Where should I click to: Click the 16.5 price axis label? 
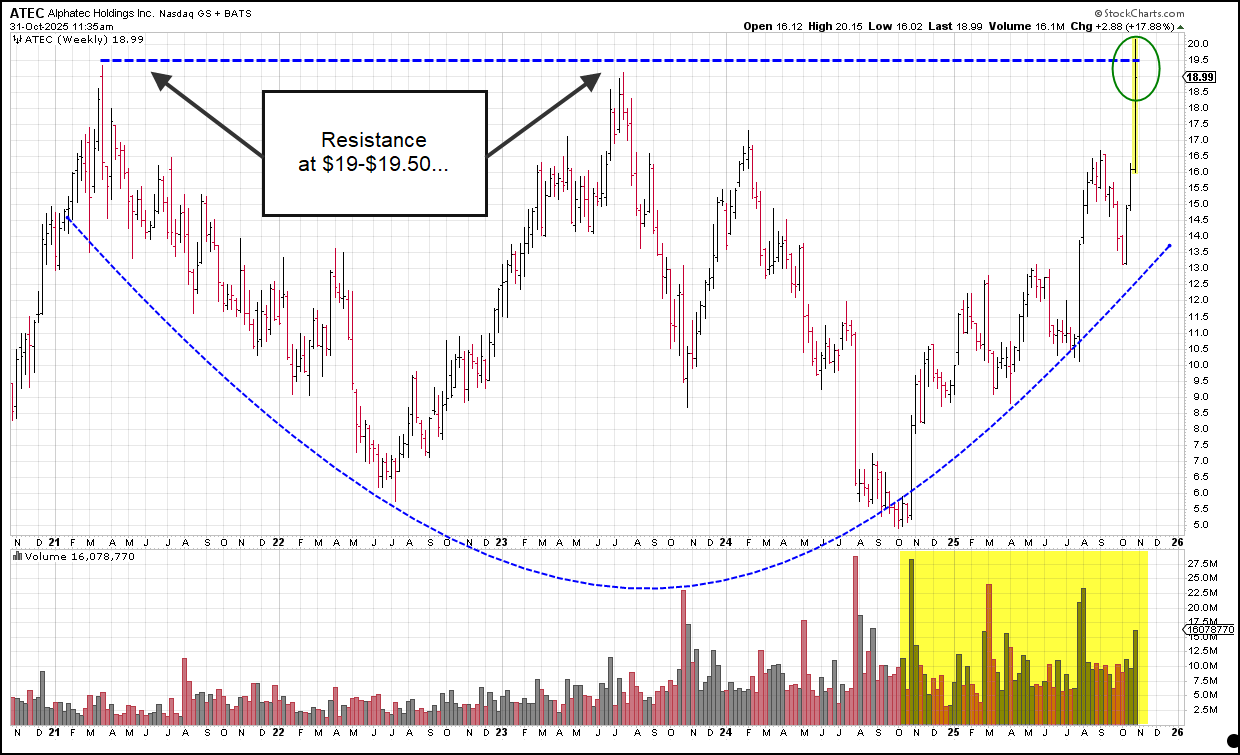1199,155
